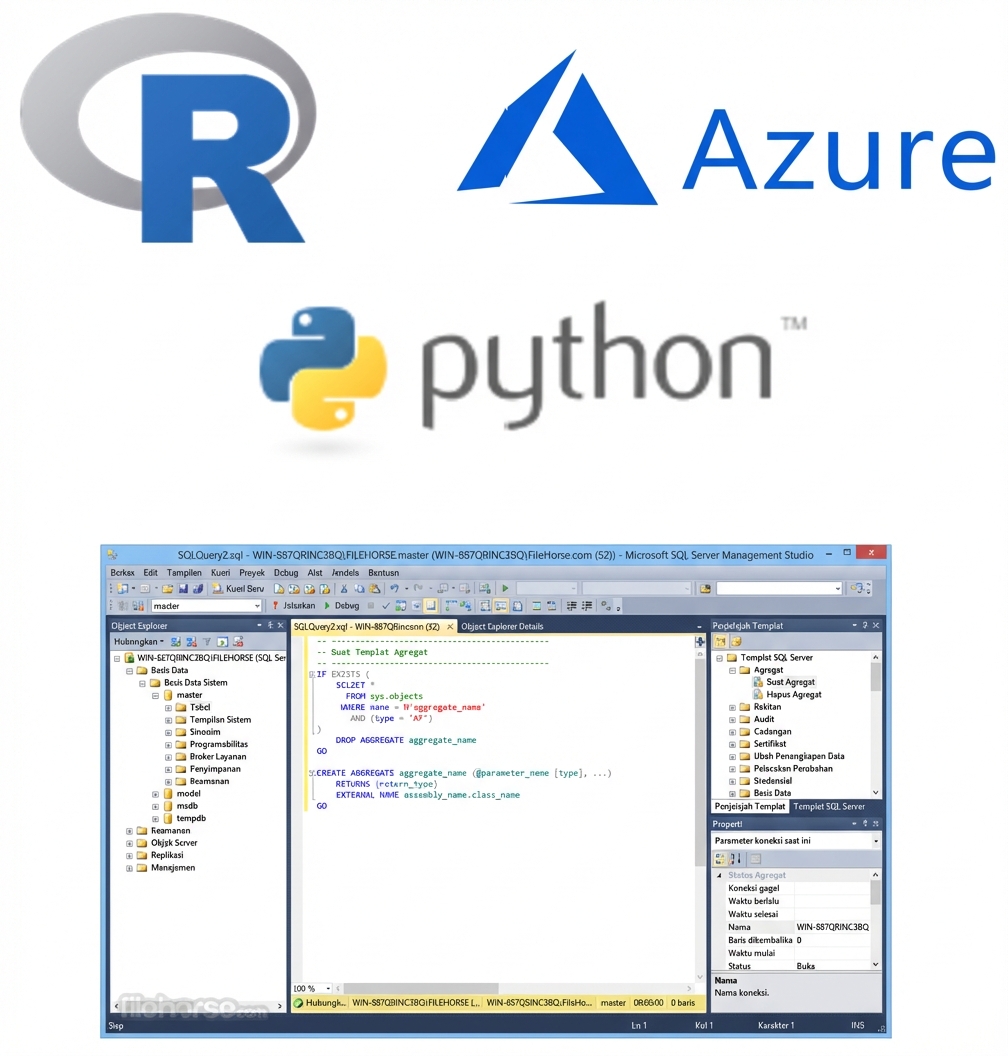Switch to the Templat SQL Server tab
The height and width of the screenshot is (1056, 1008).
[x=830, y=807]
